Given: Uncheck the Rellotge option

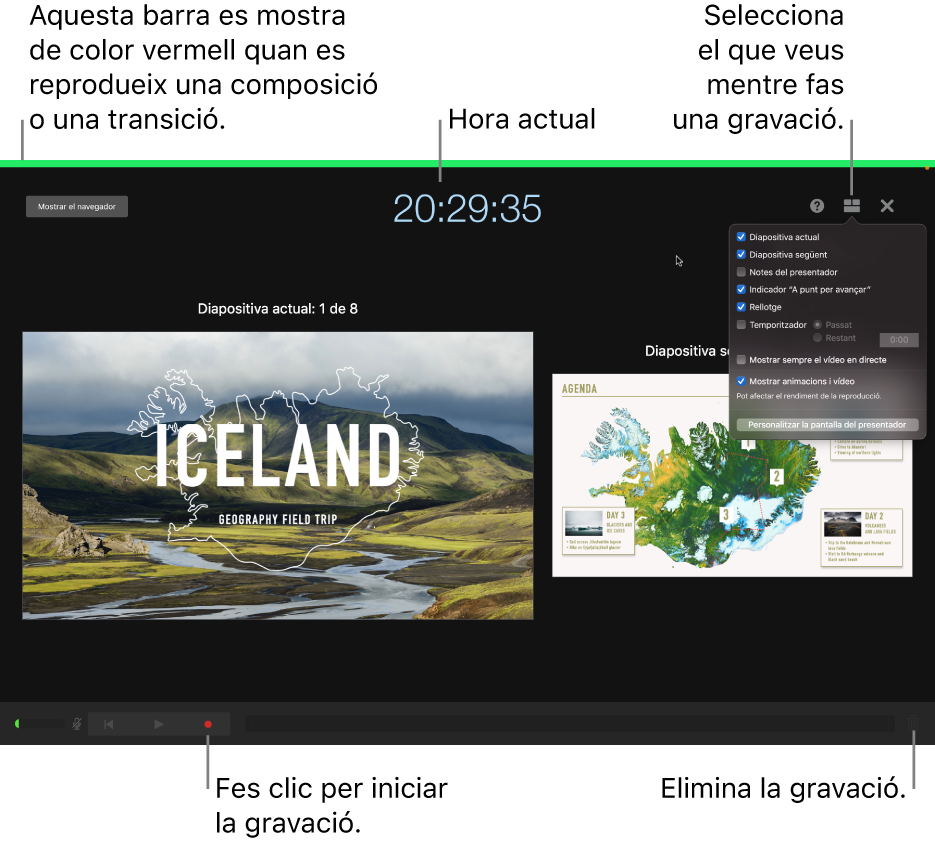Looking at the screenshot, I should pyautogui.click(x=741, y=307).
